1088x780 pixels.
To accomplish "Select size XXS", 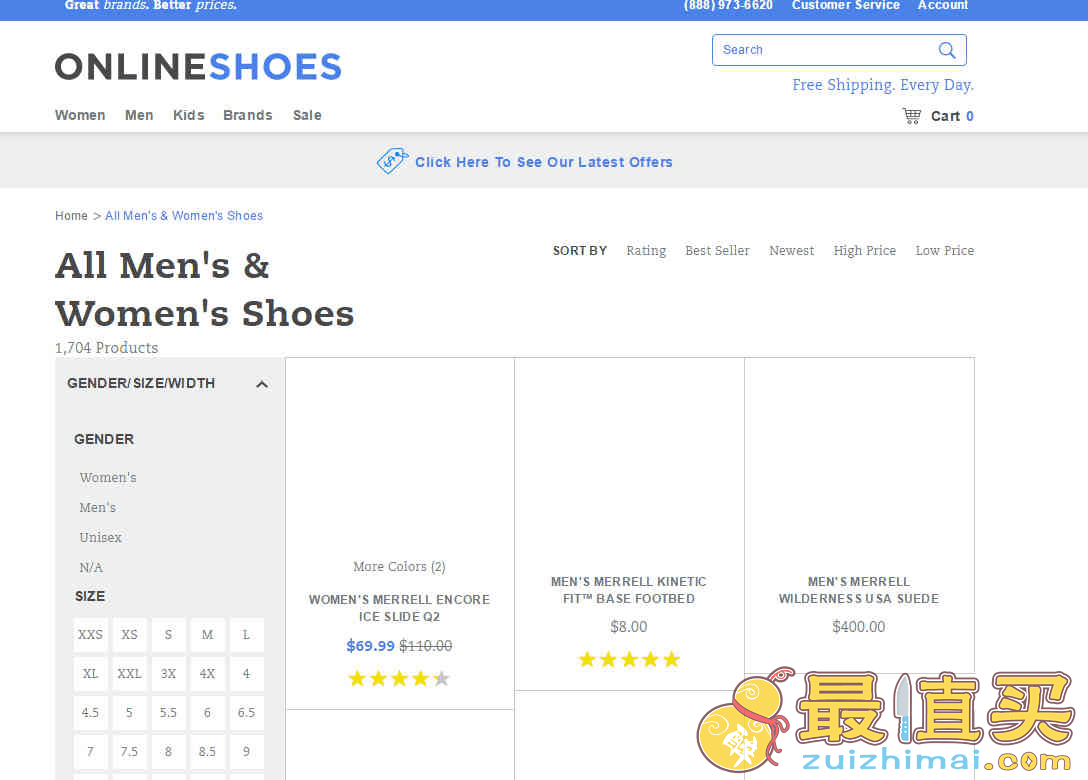I will coord(90,634).
